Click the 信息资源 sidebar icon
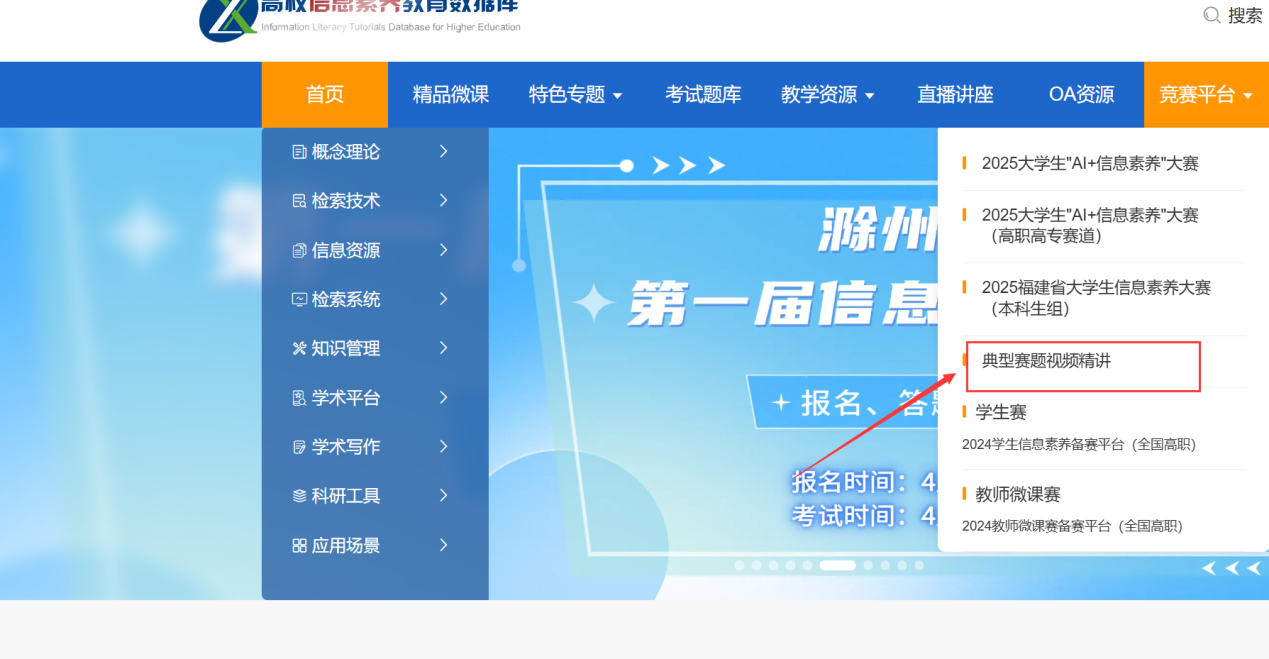This screenshot has width=1269, height=659. pos(299,250)
